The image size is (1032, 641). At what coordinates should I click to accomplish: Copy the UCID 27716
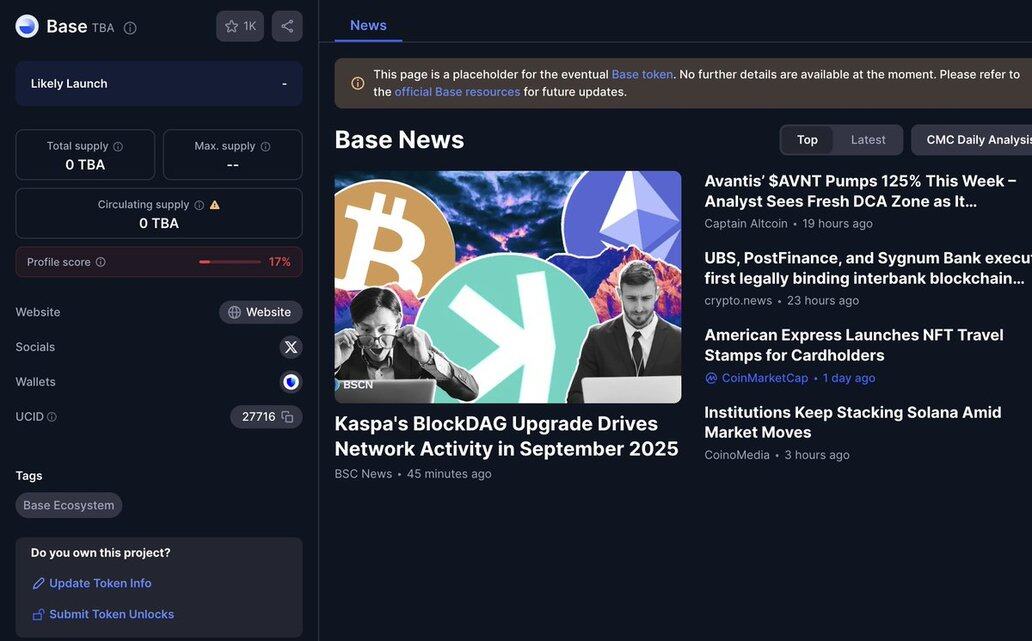(287, 417)
